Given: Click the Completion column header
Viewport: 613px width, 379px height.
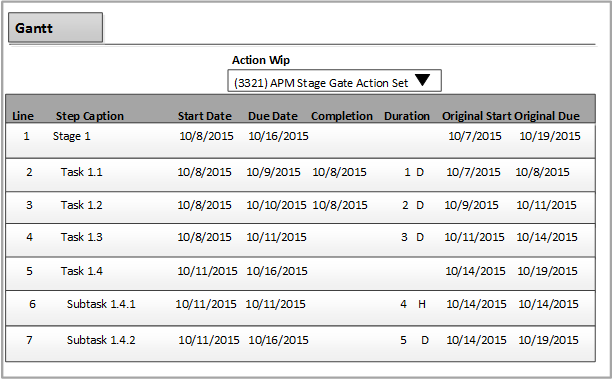Looking at the screenshot, I should pyautogui.click(x=342, y=116).
